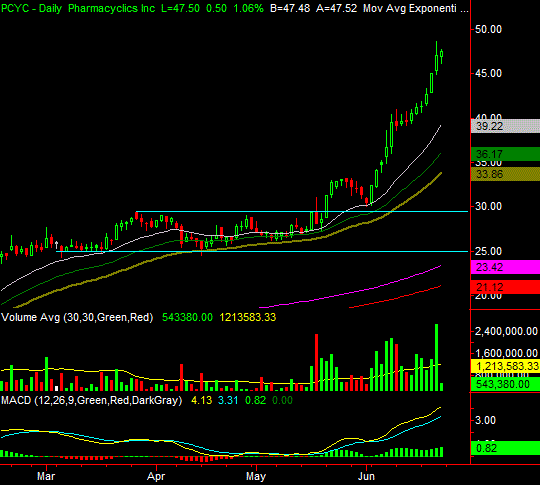Click the May label on time axis
The width and height of the screenshot is (540, 486).
[256, 476]
